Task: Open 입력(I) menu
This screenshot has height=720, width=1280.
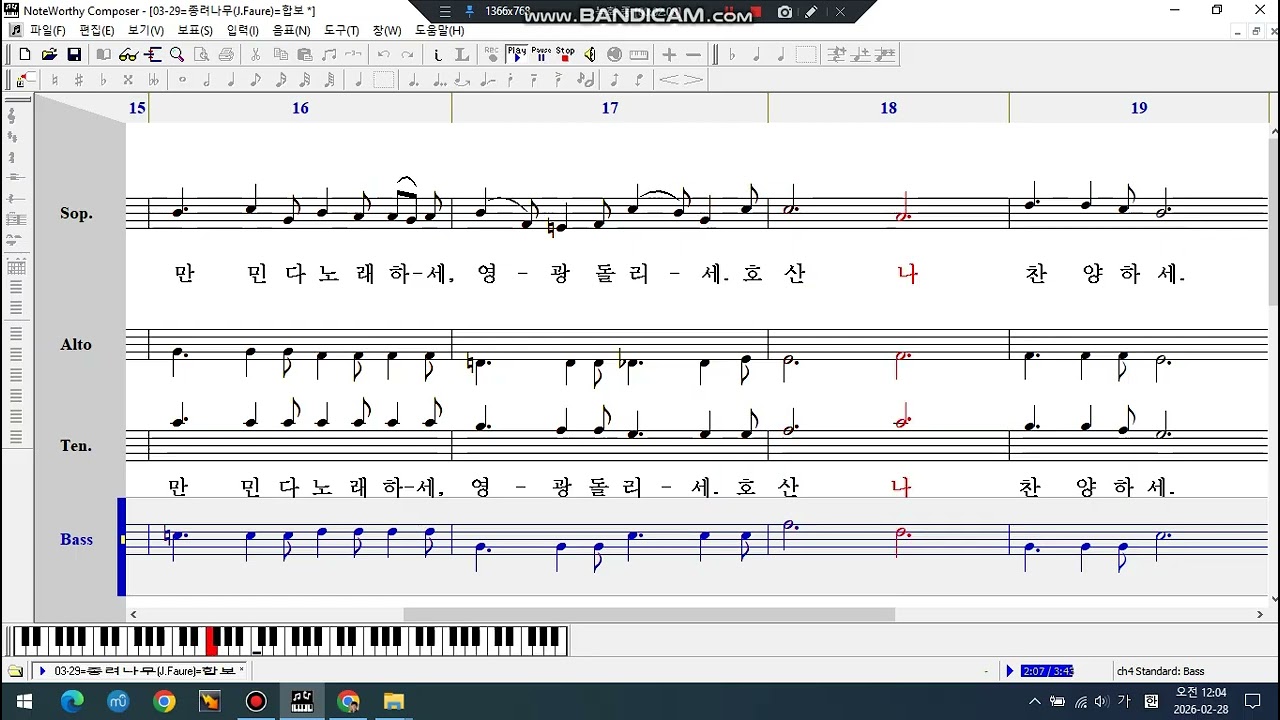Action: coord(242,31)
